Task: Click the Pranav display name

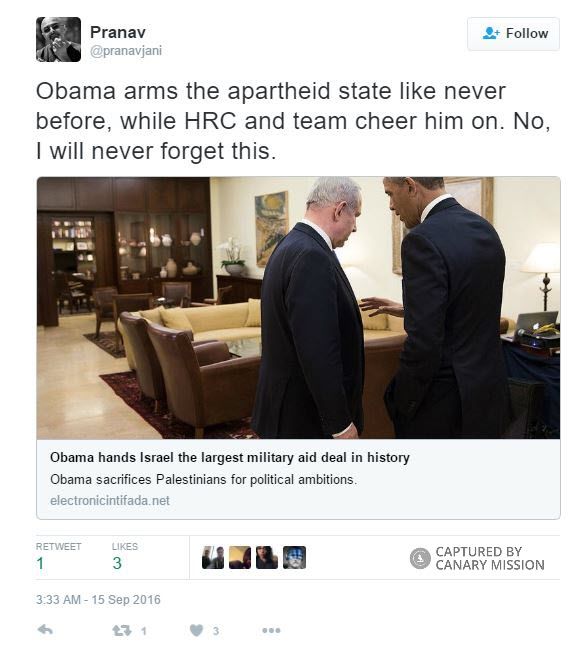Action: (118, 32)
